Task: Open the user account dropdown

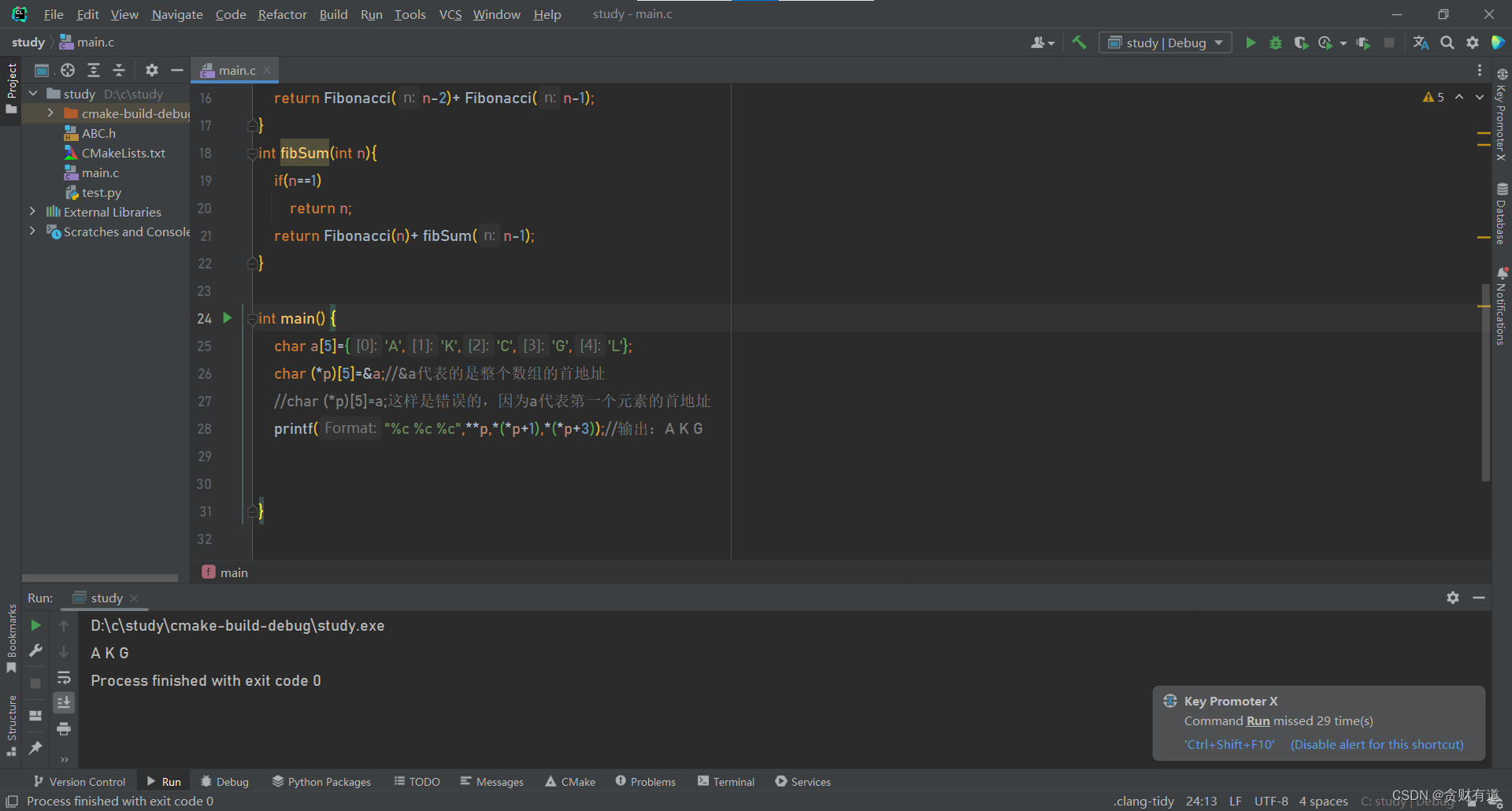Action: click(x=1042, y=43)
